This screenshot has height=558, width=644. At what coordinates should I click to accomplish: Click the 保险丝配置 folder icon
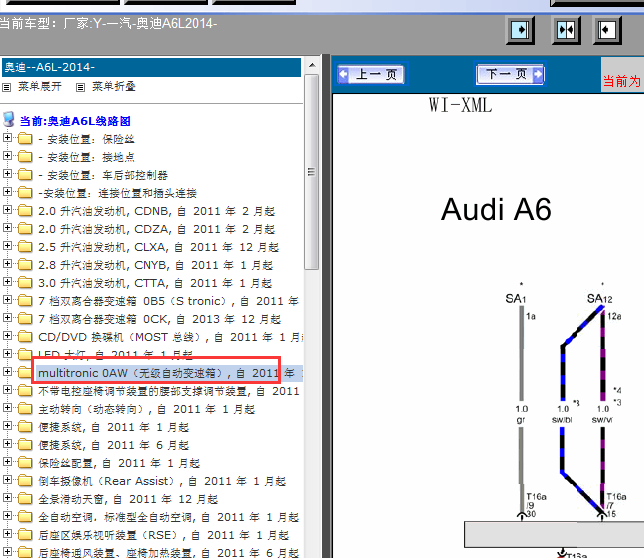(x=25, y=463)
